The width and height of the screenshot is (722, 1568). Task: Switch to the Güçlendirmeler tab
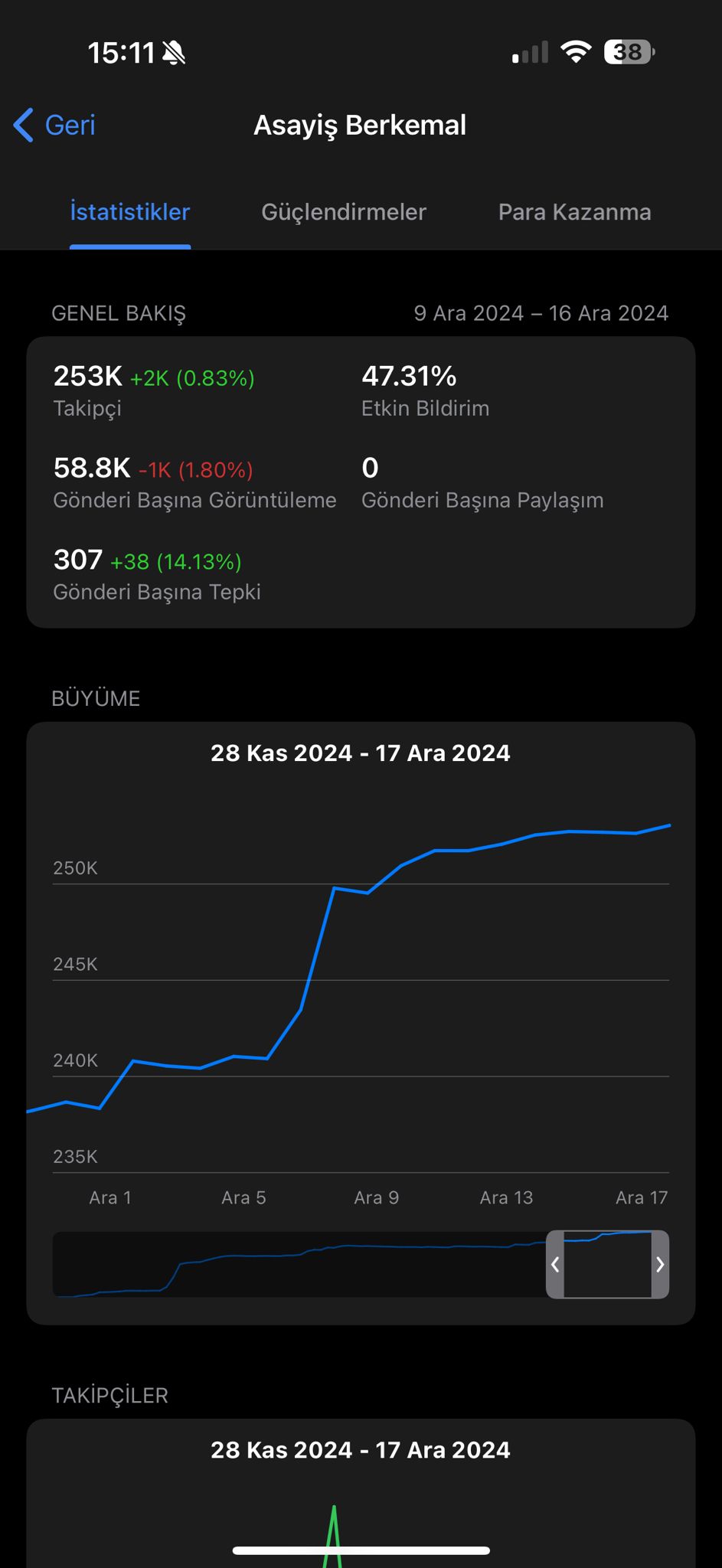pyautogui.click(x=344, y=212)
